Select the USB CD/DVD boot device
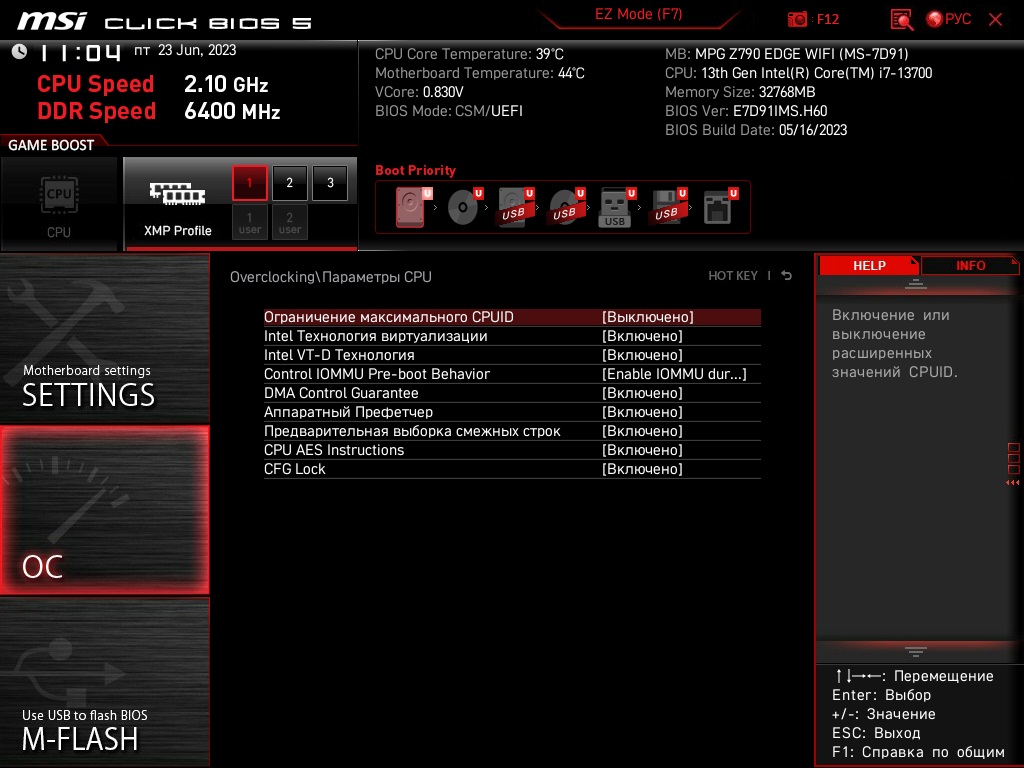 (566, 207)
